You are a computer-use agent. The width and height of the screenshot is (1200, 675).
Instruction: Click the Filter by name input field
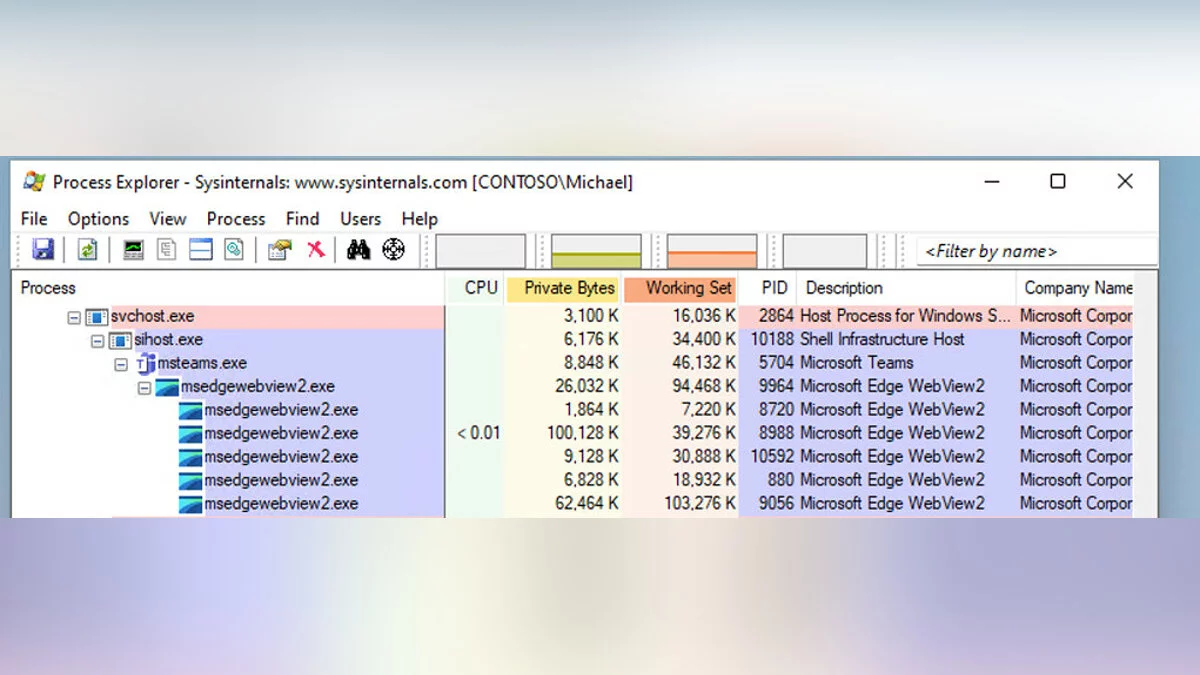click(x=1037, y=251)
